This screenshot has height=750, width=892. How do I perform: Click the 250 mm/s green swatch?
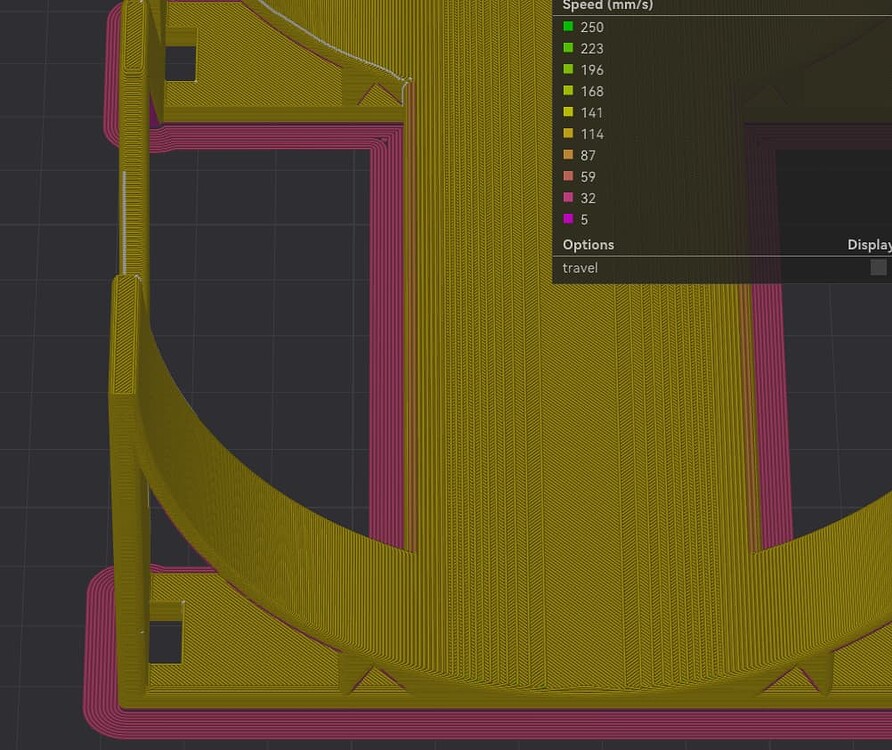click(568, 26)
